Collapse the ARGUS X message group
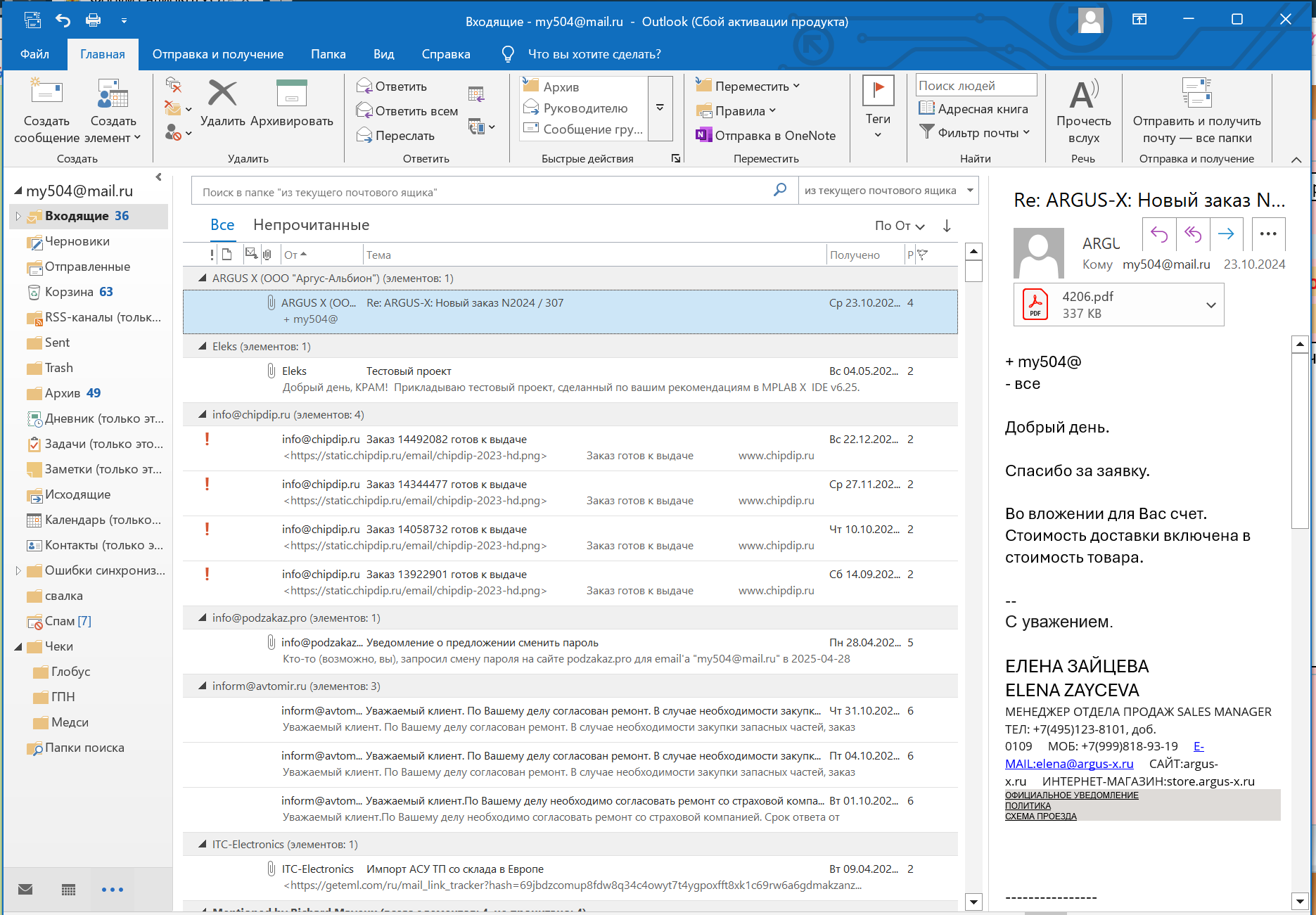The image size is (1316, 915). [203, 278]
